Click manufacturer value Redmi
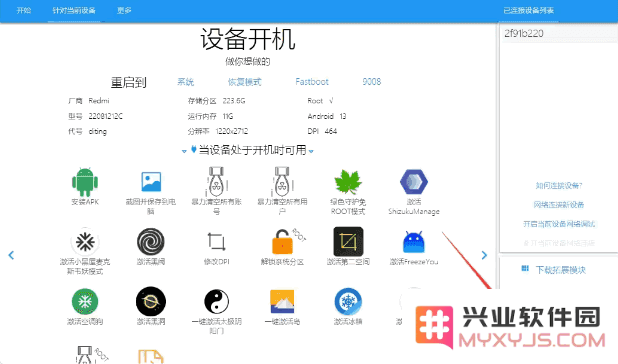 pos(99,101)
